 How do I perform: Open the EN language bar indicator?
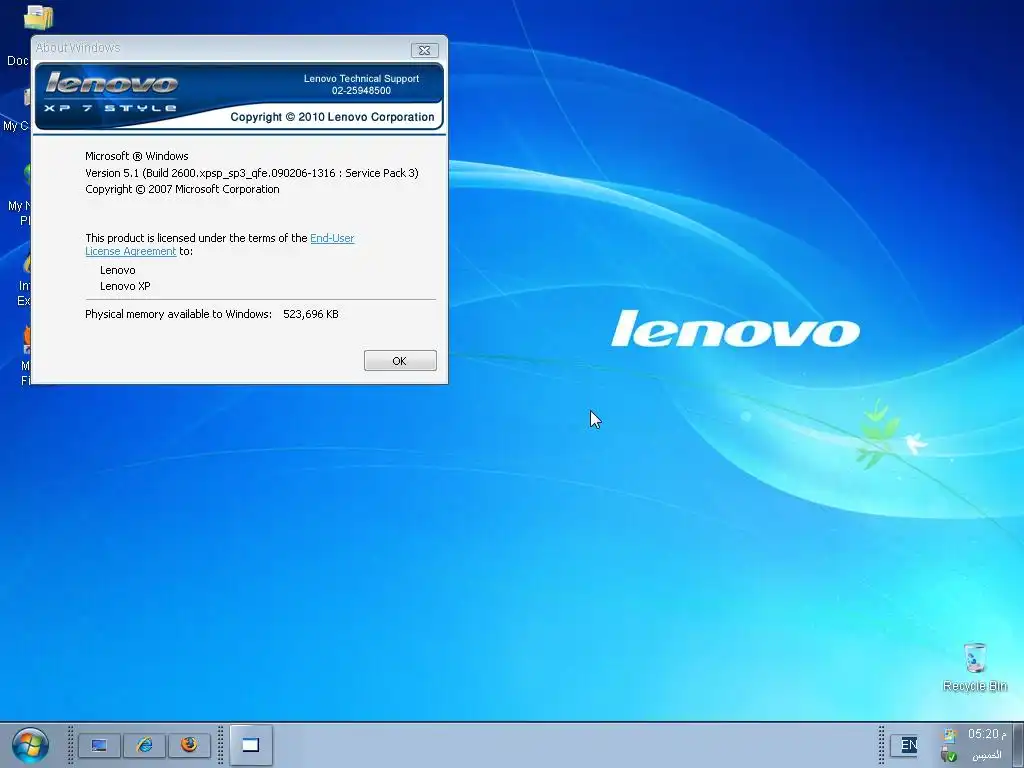(x=908, y=745)
